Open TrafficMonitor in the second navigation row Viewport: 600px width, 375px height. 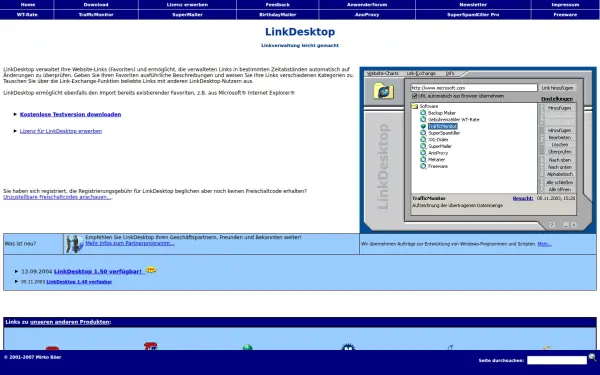click(x=96, y=15)
